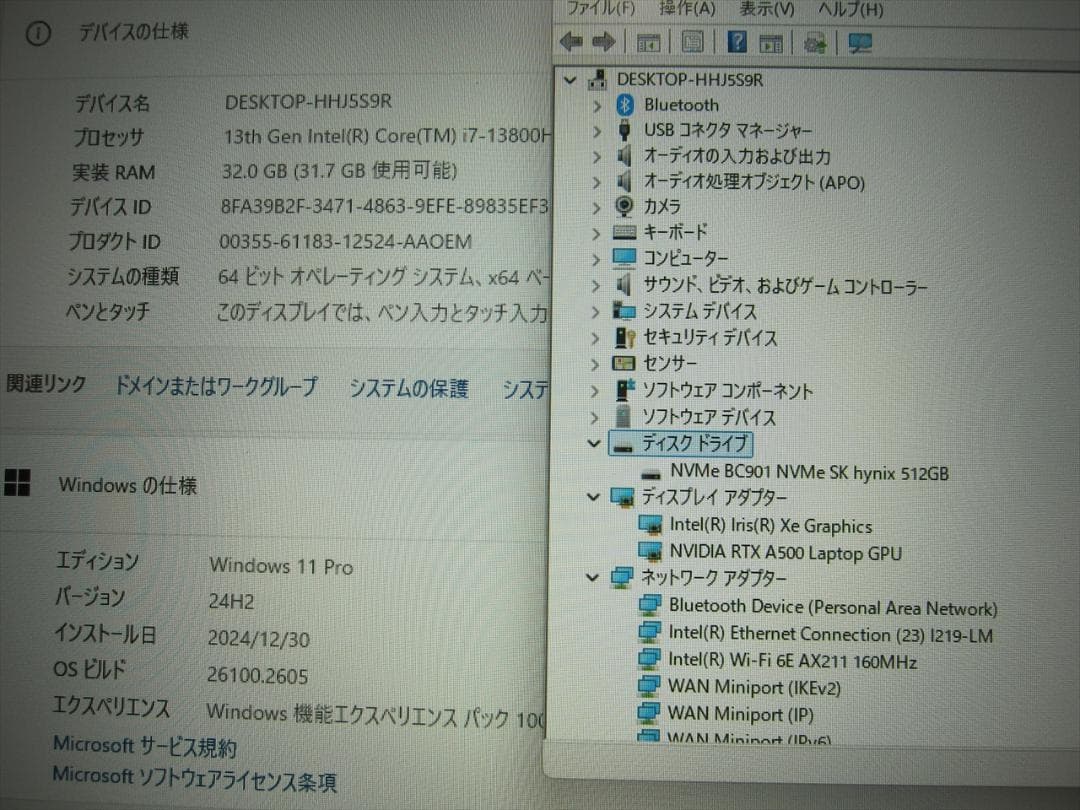
Task: Click the Help question mark icon
Action: coord(735,42)
